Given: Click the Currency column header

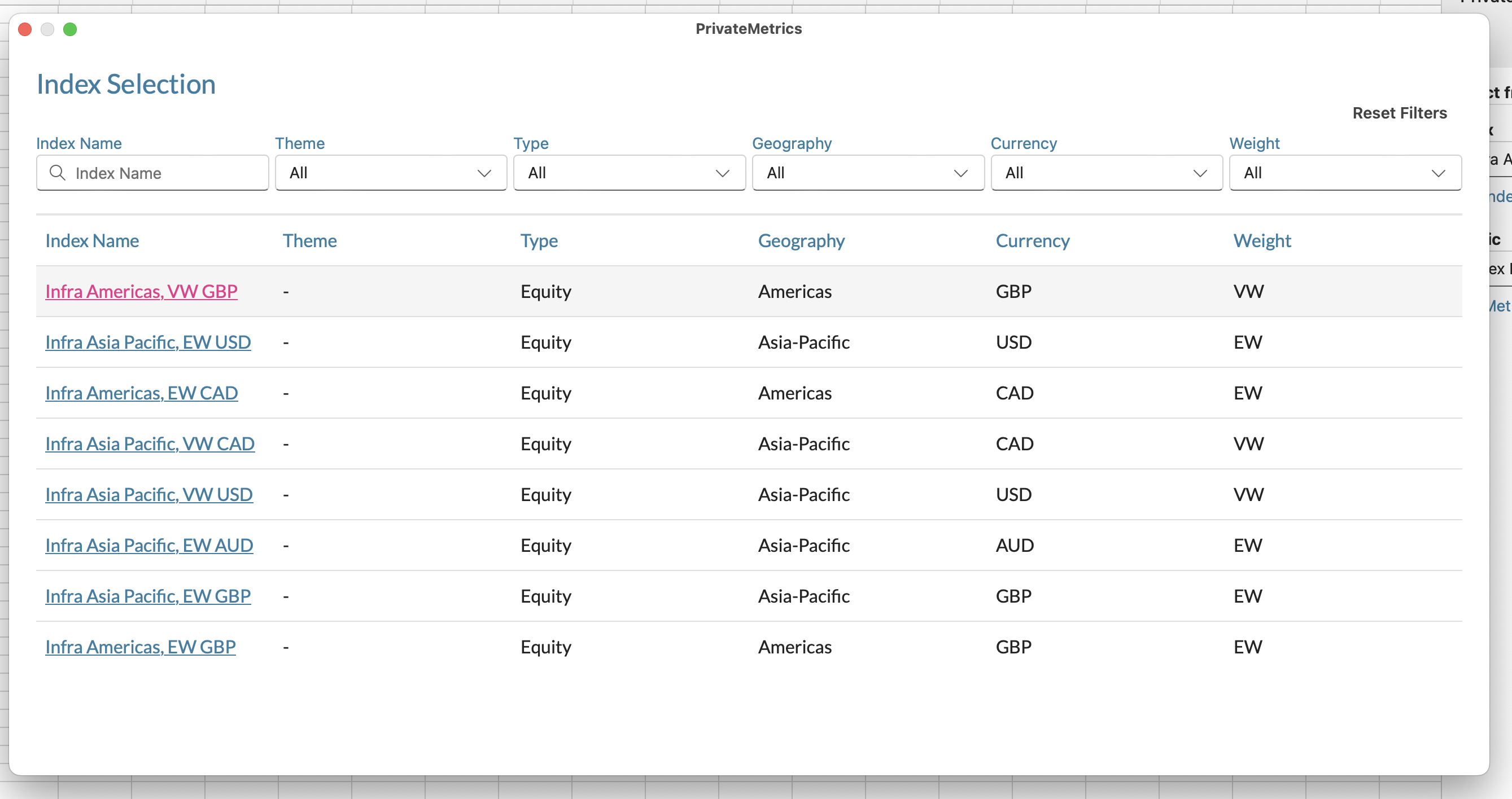Looking at the screenshot, I should (1032, 241).
